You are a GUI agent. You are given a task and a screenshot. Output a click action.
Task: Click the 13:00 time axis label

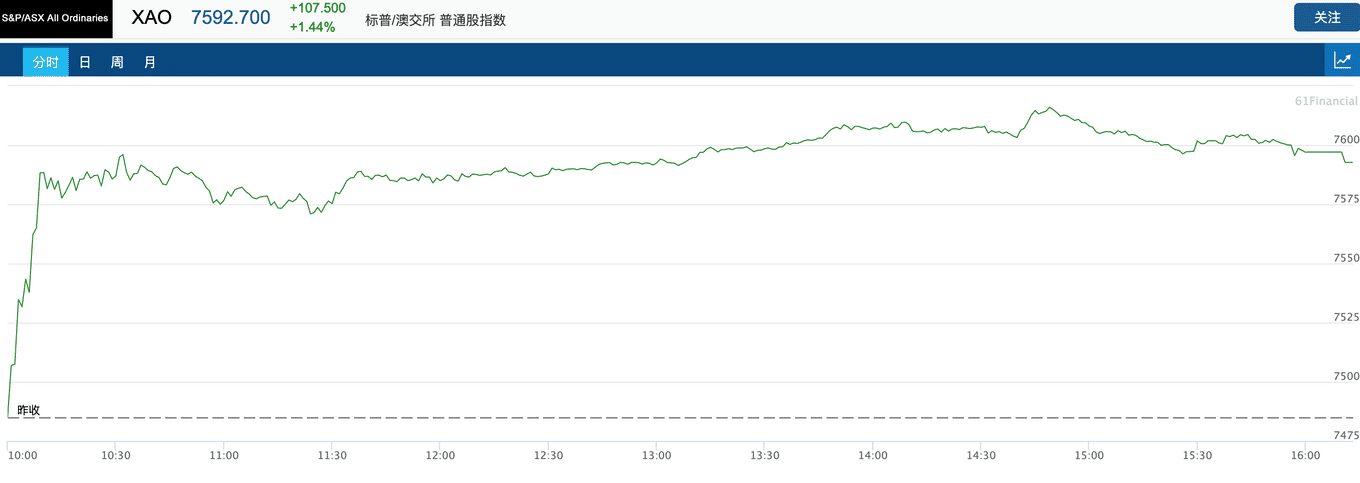656,455
